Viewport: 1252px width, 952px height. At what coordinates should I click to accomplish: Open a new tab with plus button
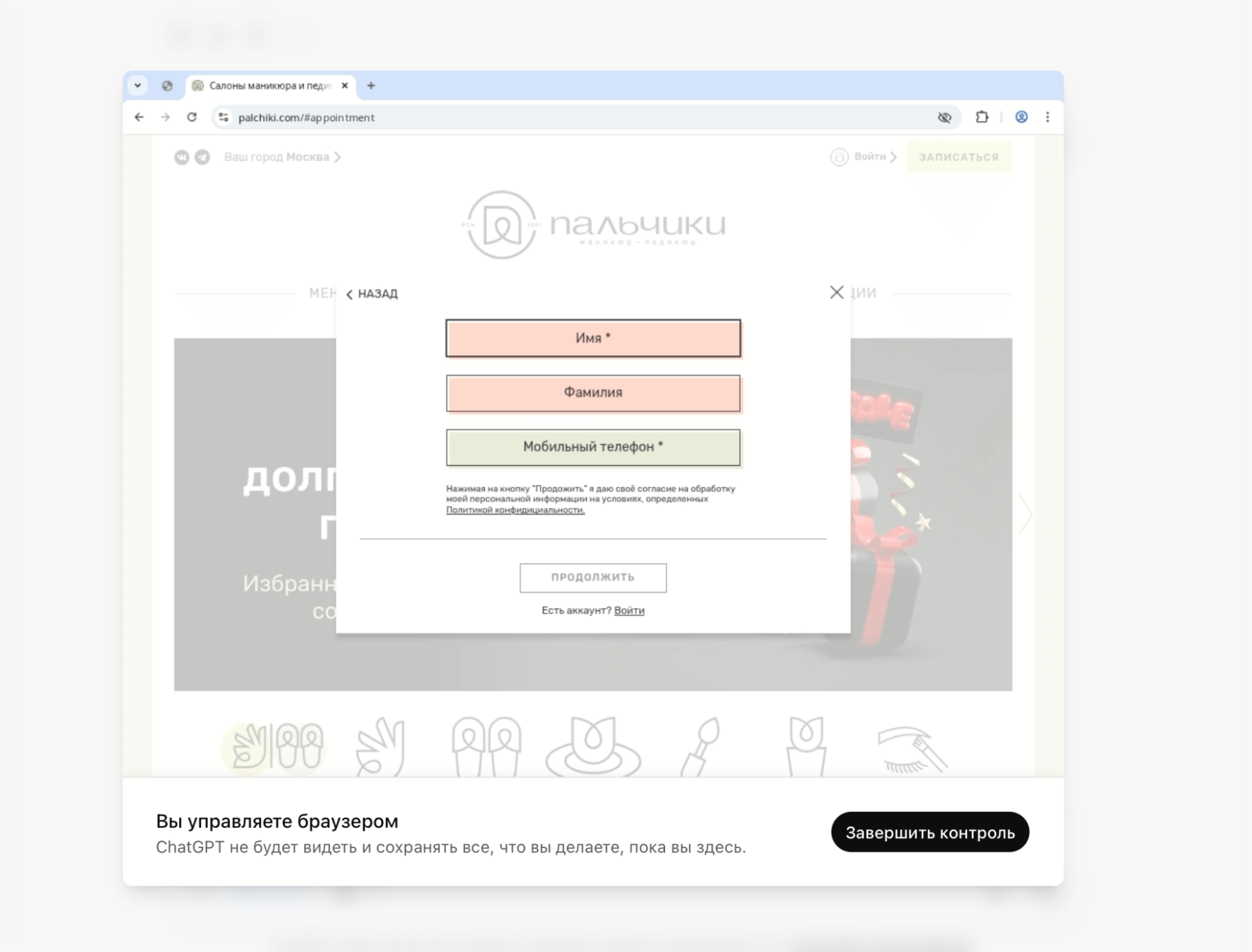(371, 86)
